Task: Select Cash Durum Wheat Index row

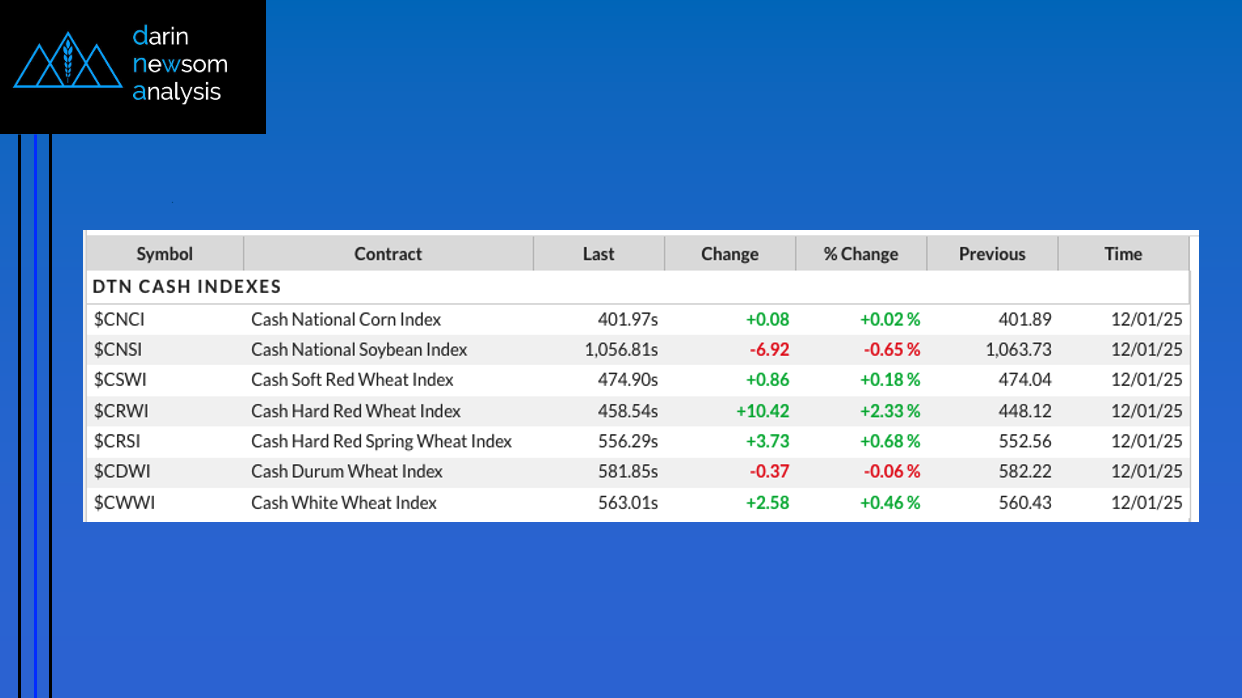Action: pyautogui.click(x=346, y=471)
